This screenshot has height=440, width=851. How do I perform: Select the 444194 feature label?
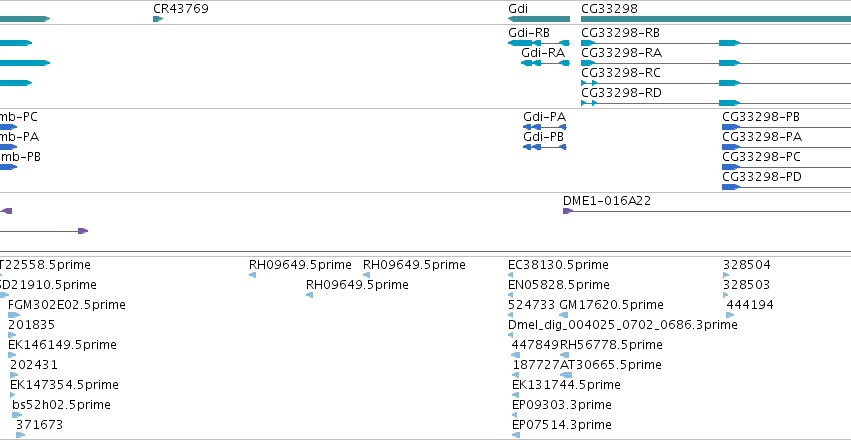coord(750,305)
